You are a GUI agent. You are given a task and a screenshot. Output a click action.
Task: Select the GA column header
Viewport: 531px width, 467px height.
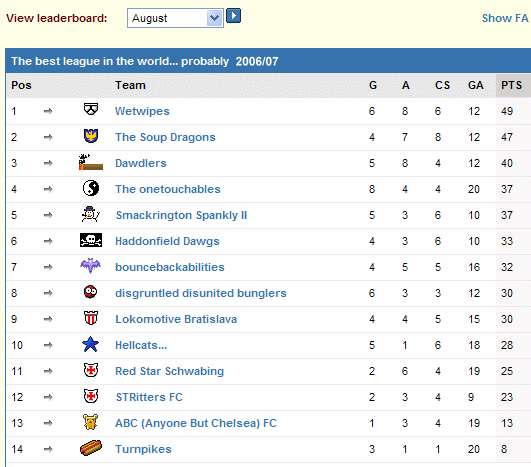[x=476, y=85]
